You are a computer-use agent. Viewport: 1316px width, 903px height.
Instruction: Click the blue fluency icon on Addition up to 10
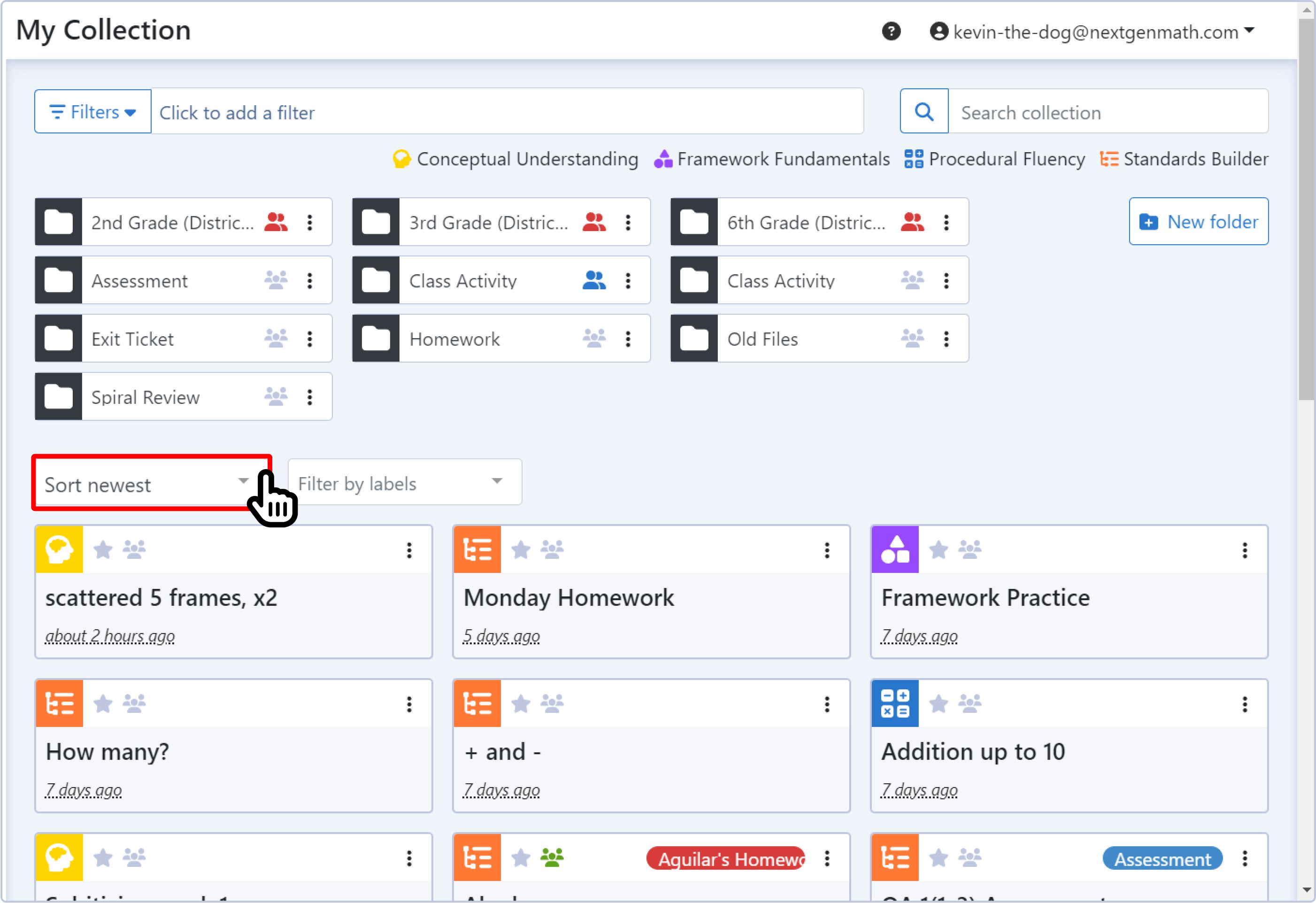(x=895, y=703)
